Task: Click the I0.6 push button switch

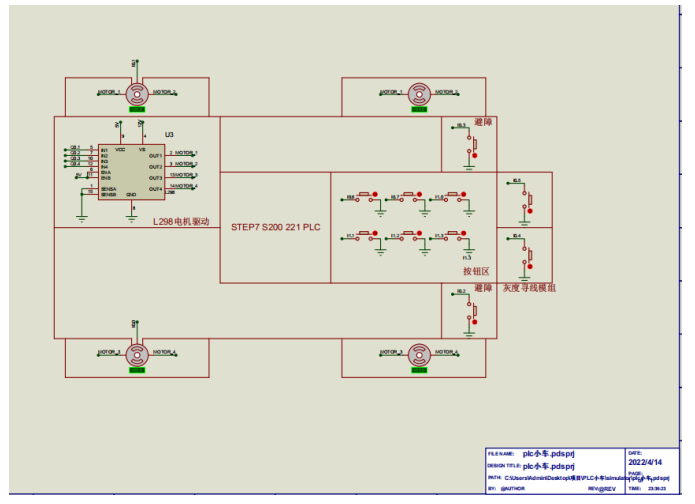Action: point(366,198)
